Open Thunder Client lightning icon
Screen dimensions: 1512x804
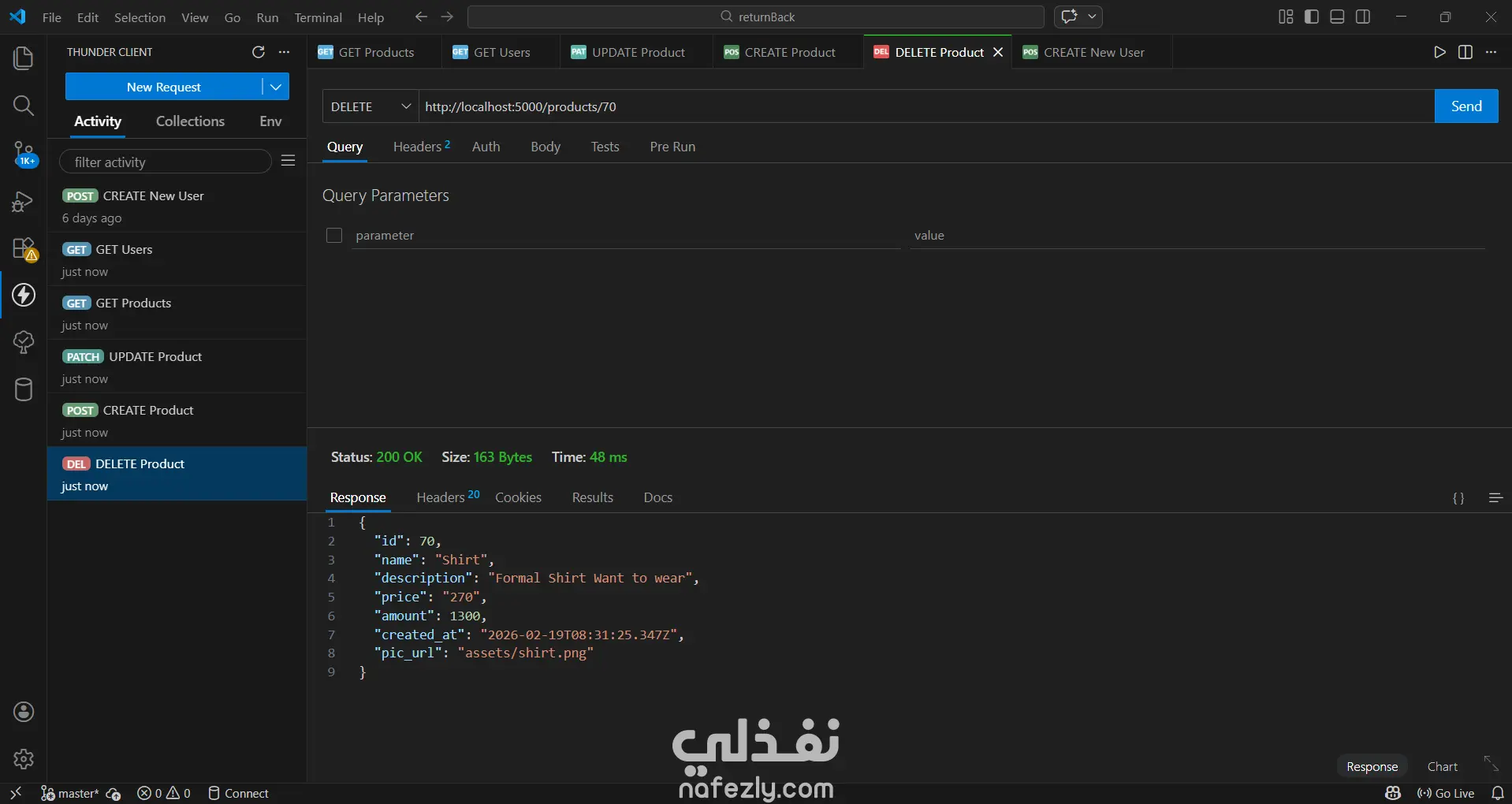click(24, 295)
